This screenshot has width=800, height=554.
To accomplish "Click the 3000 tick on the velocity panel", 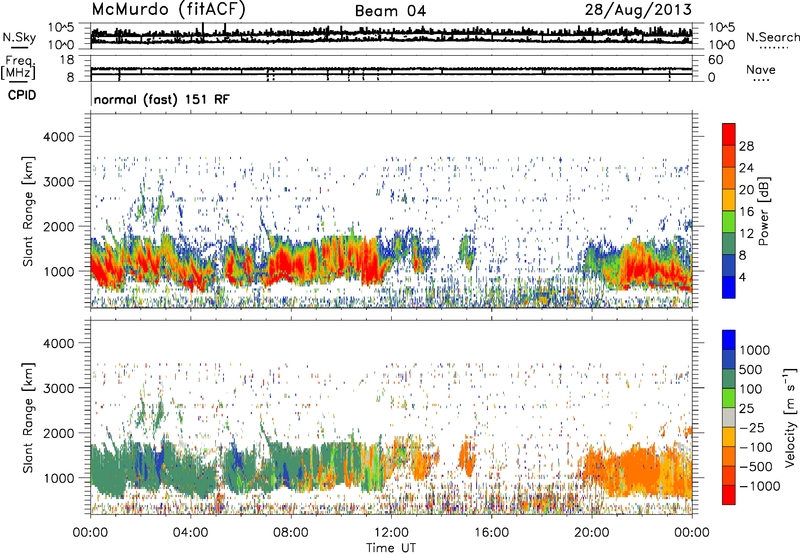I will point(58,388).
